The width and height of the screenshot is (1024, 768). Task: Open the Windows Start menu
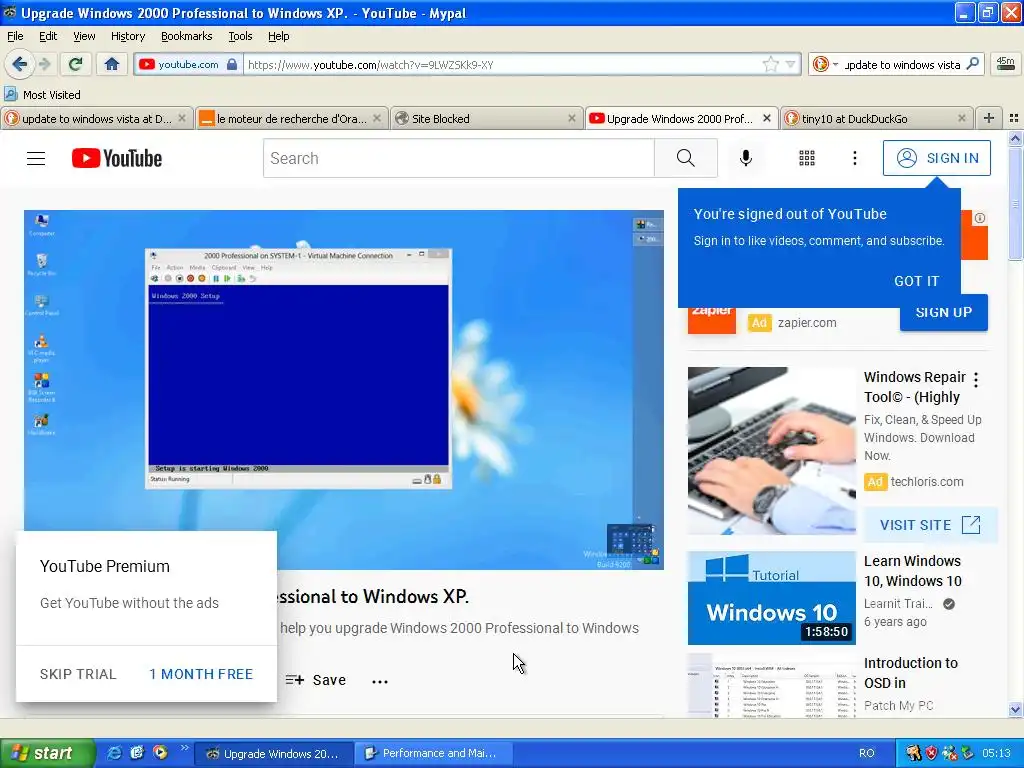[47, 753]
